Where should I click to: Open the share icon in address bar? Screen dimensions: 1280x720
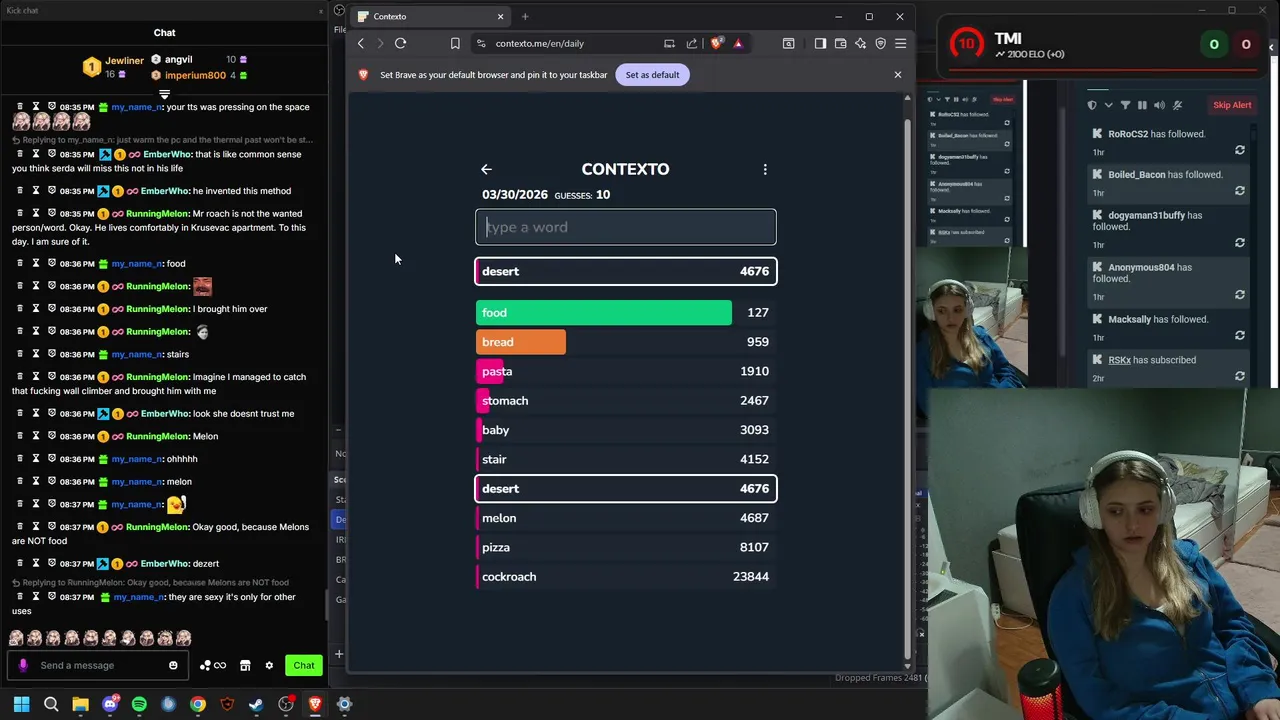tap(692, 43)
